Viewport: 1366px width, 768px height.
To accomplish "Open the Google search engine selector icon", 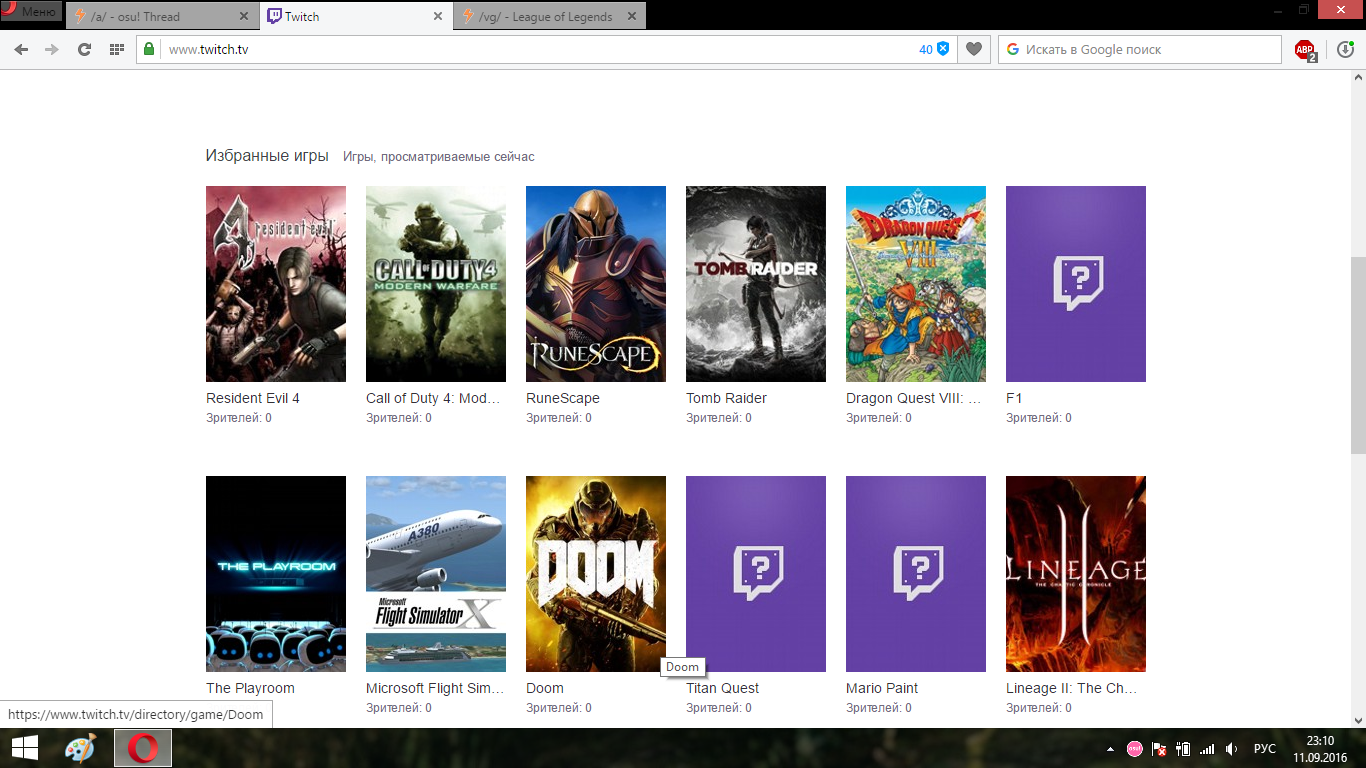I will point(1012,49).
